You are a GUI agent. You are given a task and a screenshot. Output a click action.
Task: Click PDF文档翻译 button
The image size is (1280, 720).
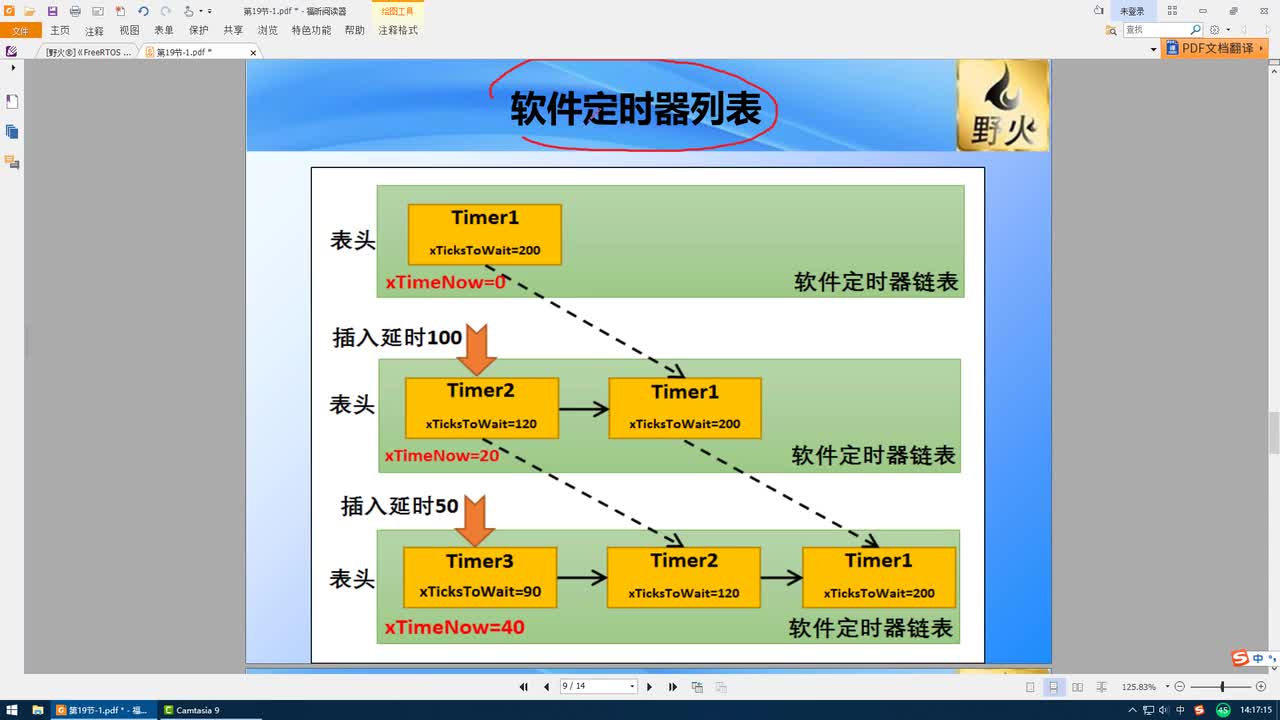click(x=1217, y=48)
